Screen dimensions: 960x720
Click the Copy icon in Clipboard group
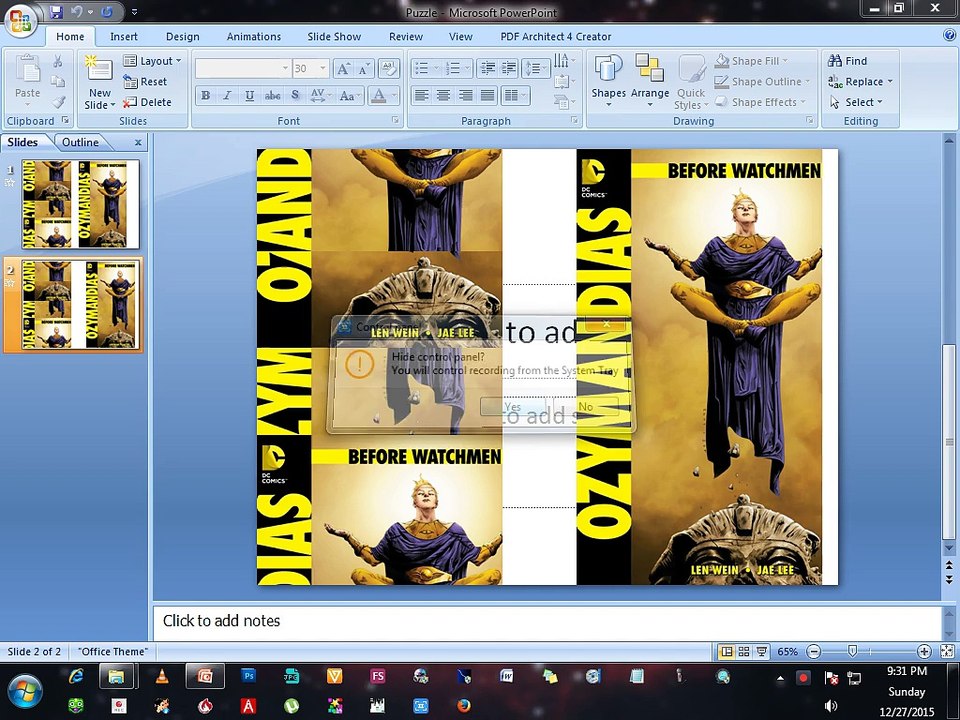pos(58,81)
